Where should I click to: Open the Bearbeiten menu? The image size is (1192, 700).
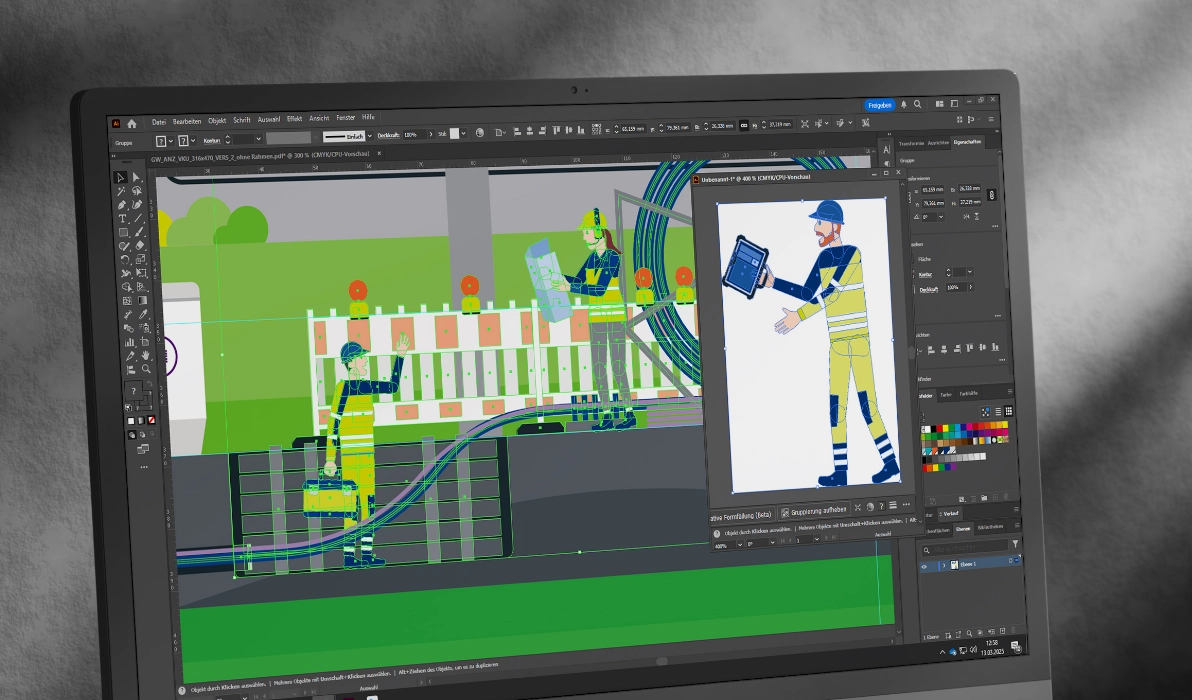(187, 122)
